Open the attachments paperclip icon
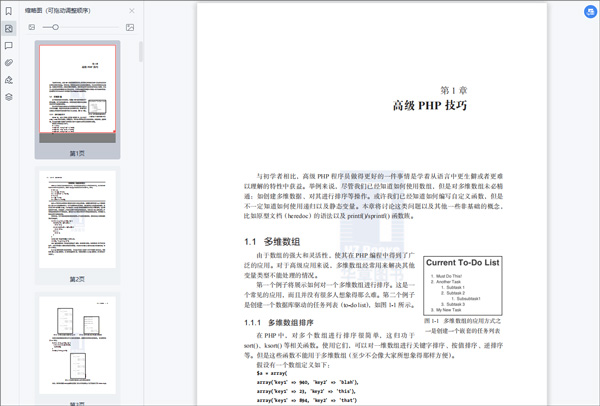600x406 pixels. [x=8, y=63]
